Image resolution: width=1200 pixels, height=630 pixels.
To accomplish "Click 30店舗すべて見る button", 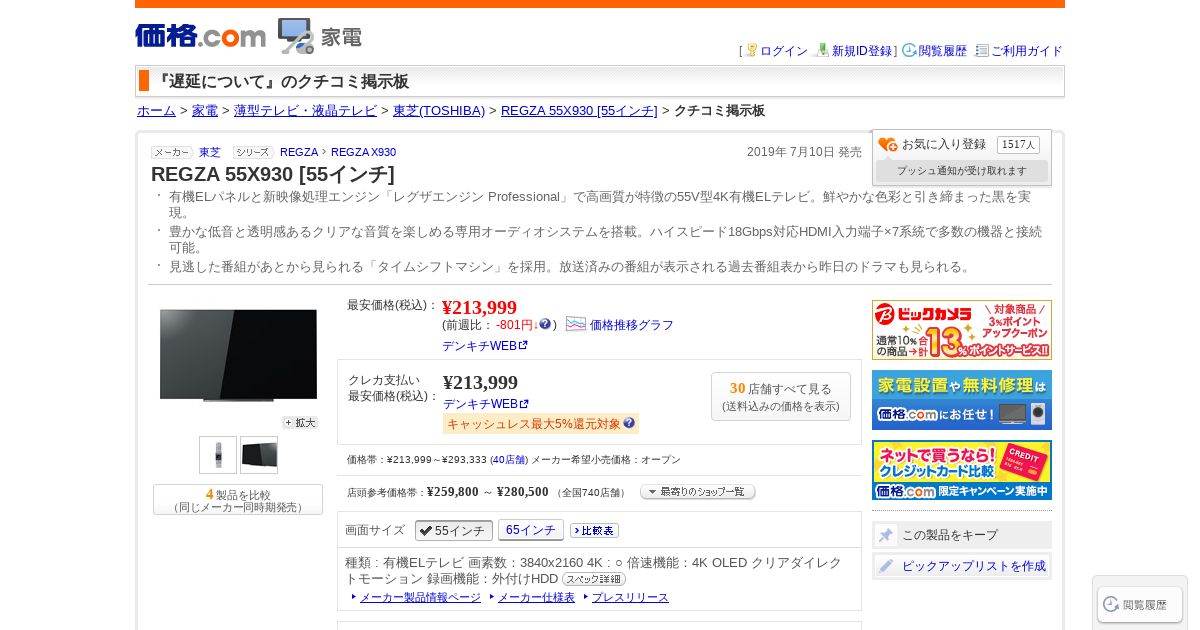I will point(781,396).
